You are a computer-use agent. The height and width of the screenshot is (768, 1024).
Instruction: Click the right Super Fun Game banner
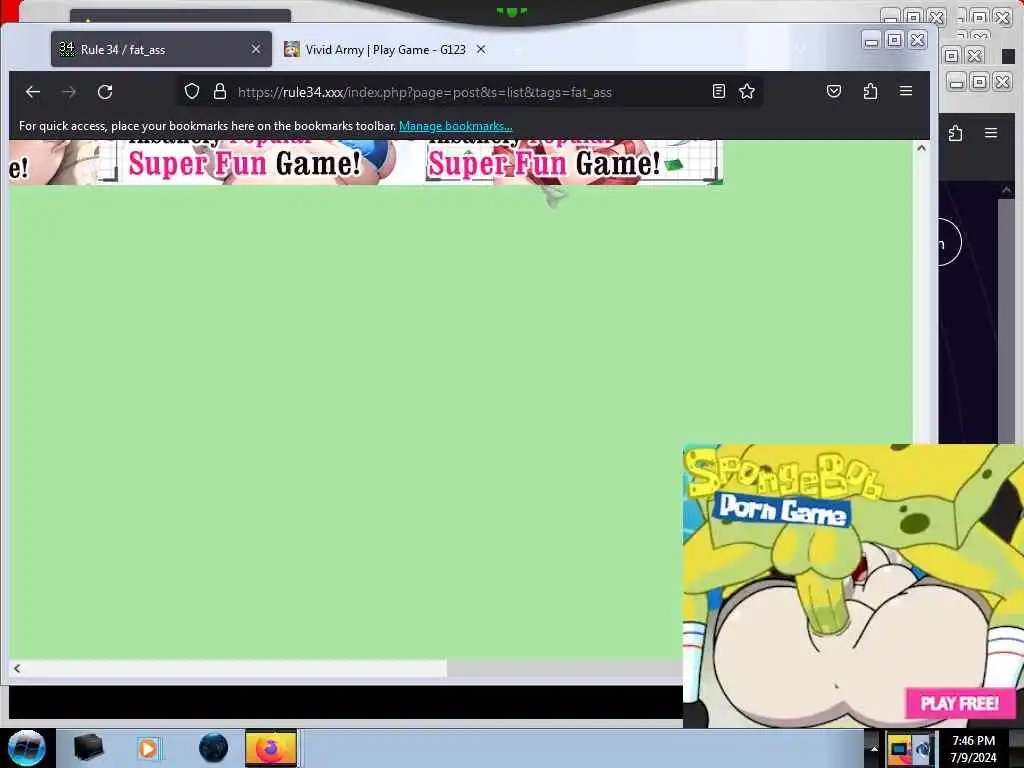[573, 163]
